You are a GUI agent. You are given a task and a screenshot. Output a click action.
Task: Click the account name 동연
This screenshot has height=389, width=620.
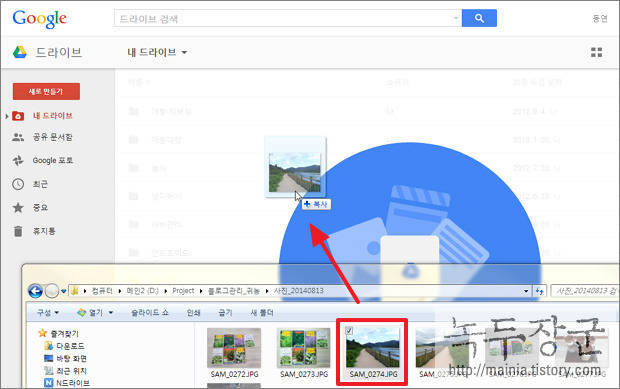pyautogui.click(x=600, y=18)
